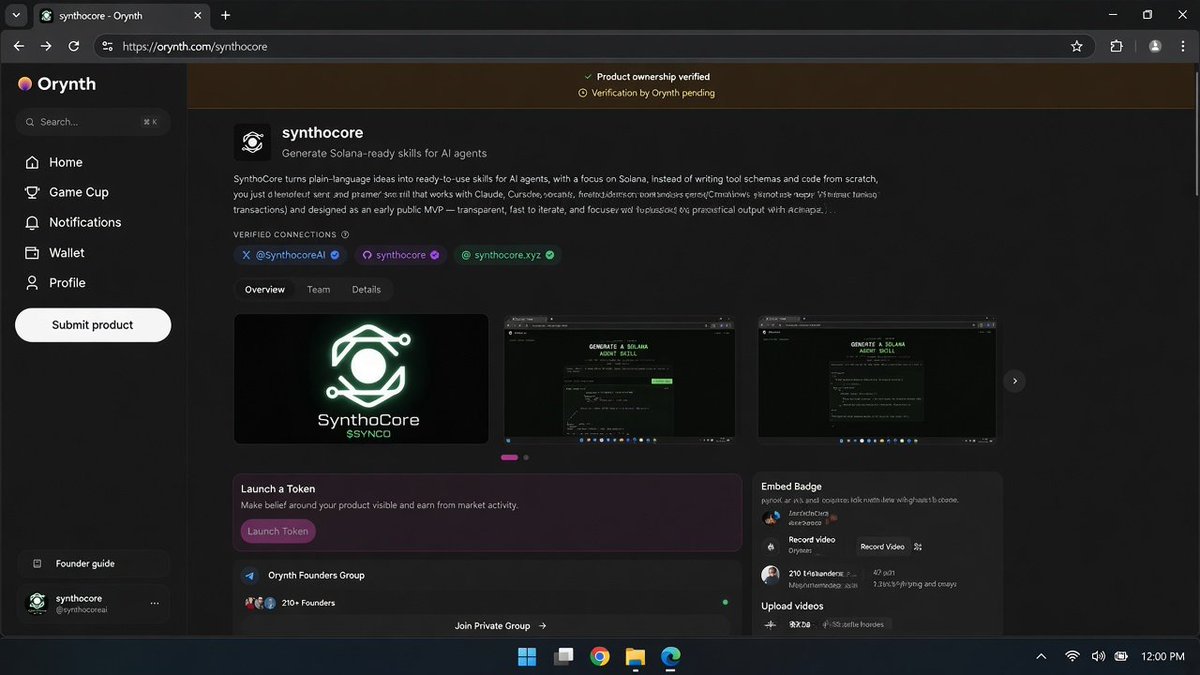The height and width of the screenshot is (675, 1200).
Task: Open Wallet in sidebar
Action: click(x=67, y=253)
